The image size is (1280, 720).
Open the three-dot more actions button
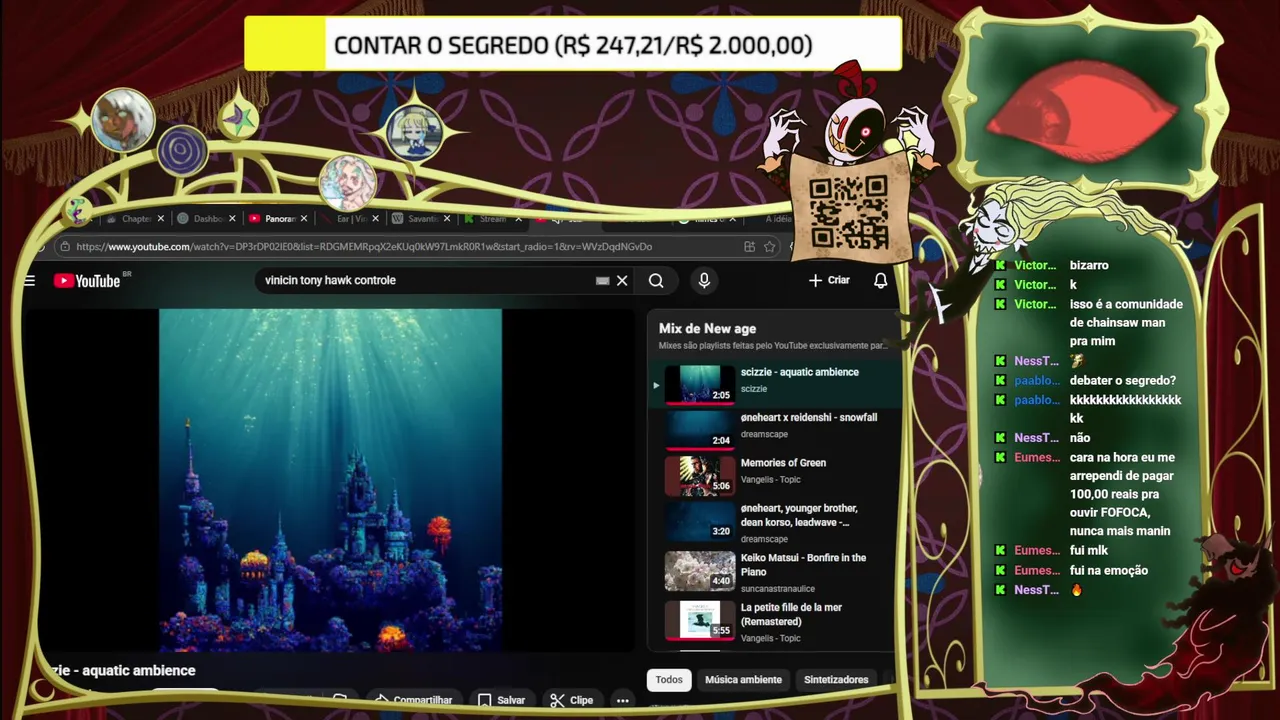click(622, 700)
